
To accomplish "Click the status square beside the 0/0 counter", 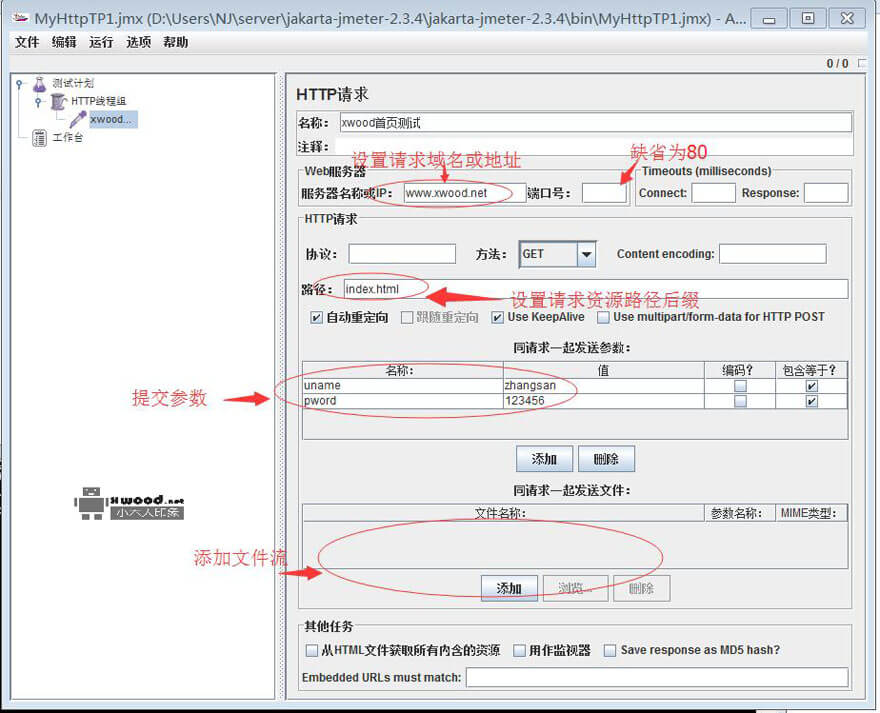I will (863, 63).
